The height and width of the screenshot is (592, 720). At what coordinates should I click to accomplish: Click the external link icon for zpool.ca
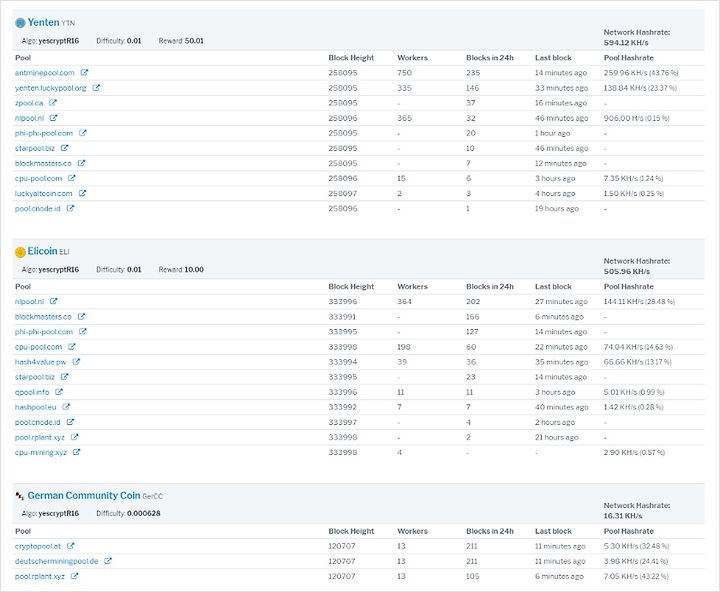pyautogui.click(x=53, y=103)
